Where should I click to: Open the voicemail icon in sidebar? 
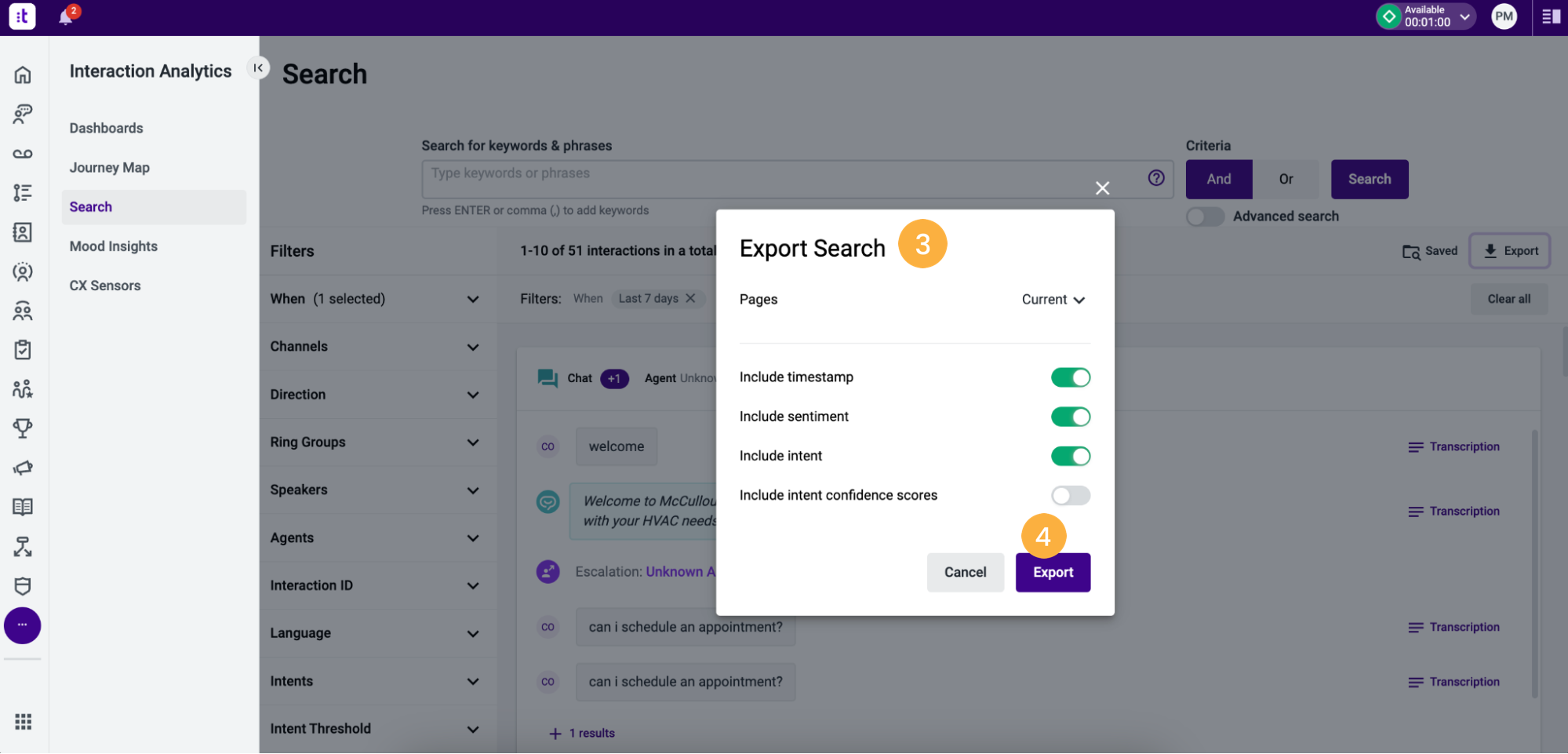point(23,154)
